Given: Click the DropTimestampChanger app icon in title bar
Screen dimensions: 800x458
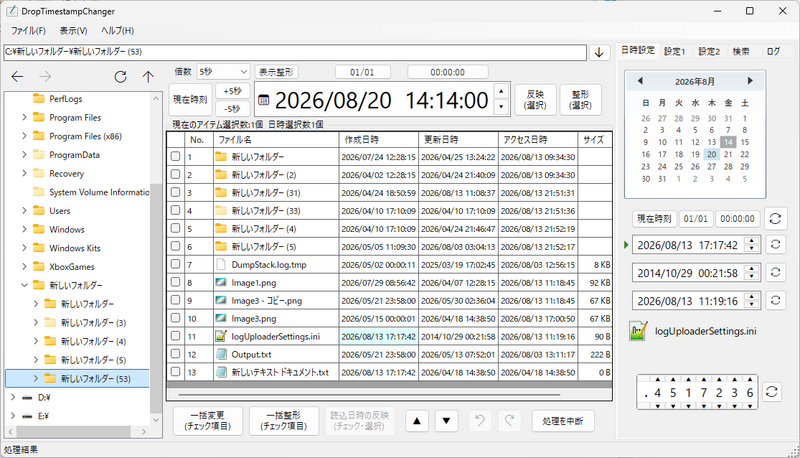Looking at the screenshot, I should pos(11,11).
